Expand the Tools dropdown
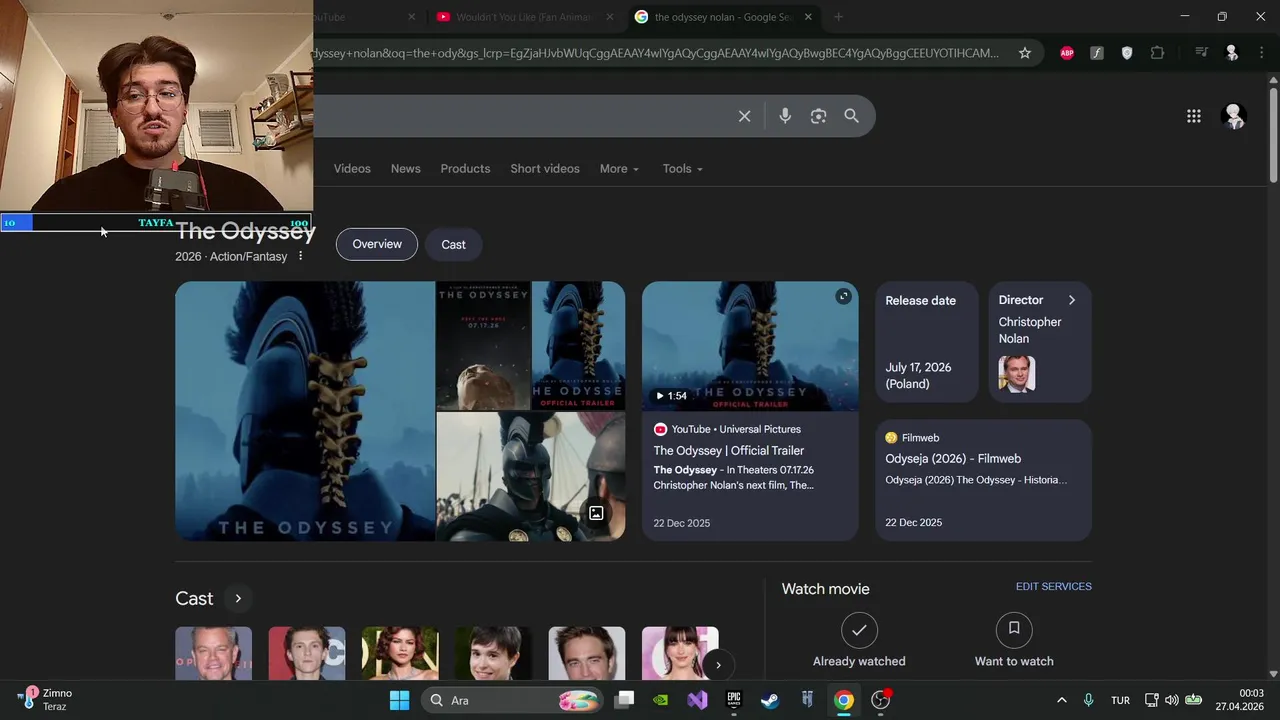The height and width of the screenshot is (720, 1280). click(682, 169)
